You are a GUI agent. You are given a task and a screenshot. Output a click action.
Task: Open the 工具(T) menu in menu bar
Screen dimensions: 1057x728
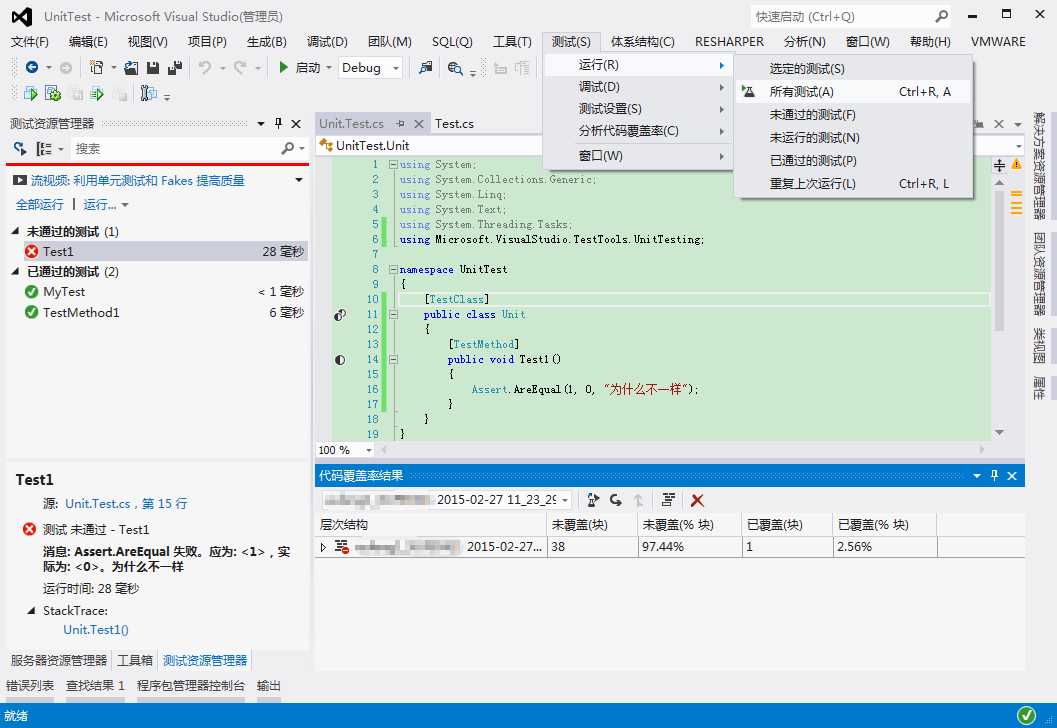tap(512, 42)
